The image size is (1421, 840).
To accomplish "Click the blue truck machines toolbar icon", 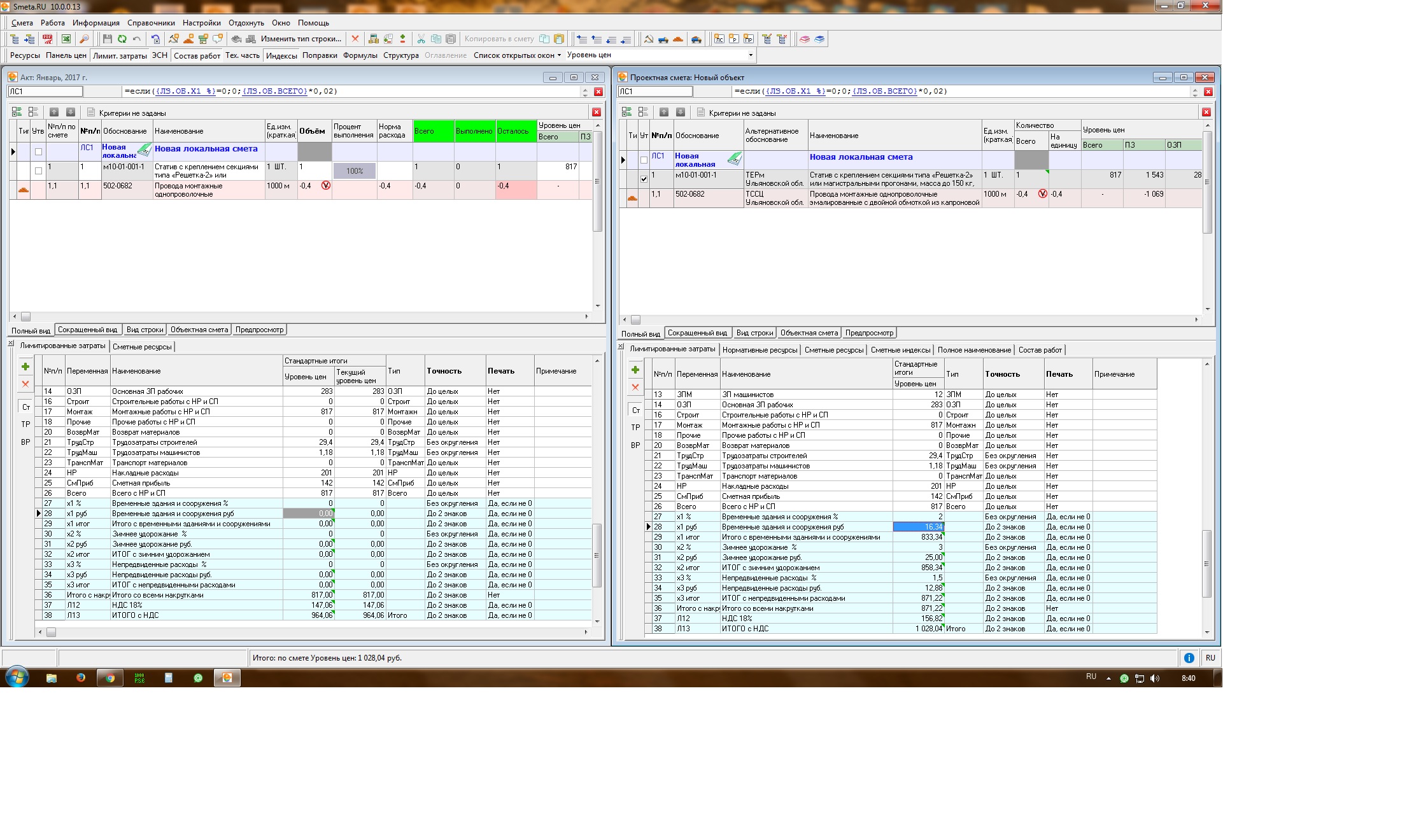I will pyautogui.click(x=663, y=39).
